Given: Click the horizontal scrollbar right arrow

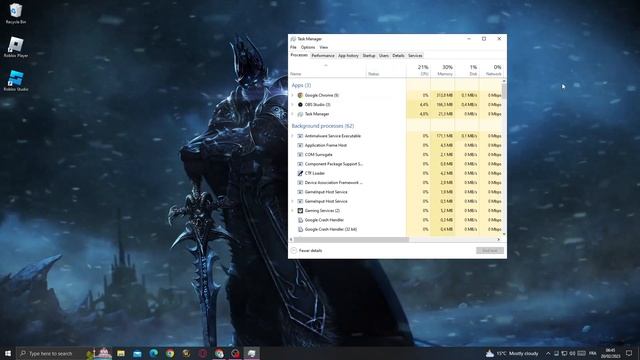Looking at the screenshot, I should 499,240.
